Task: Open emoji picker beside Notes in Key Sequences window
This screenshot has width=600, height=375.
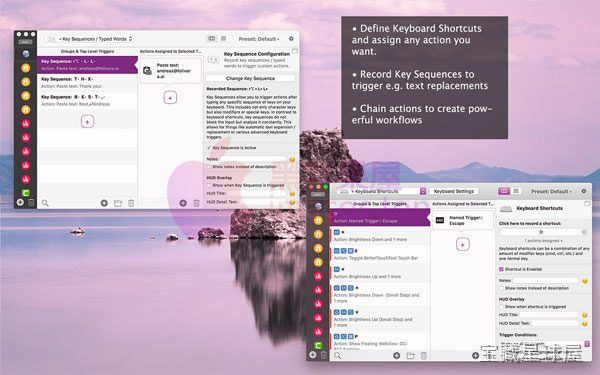Action: [292, 159]
